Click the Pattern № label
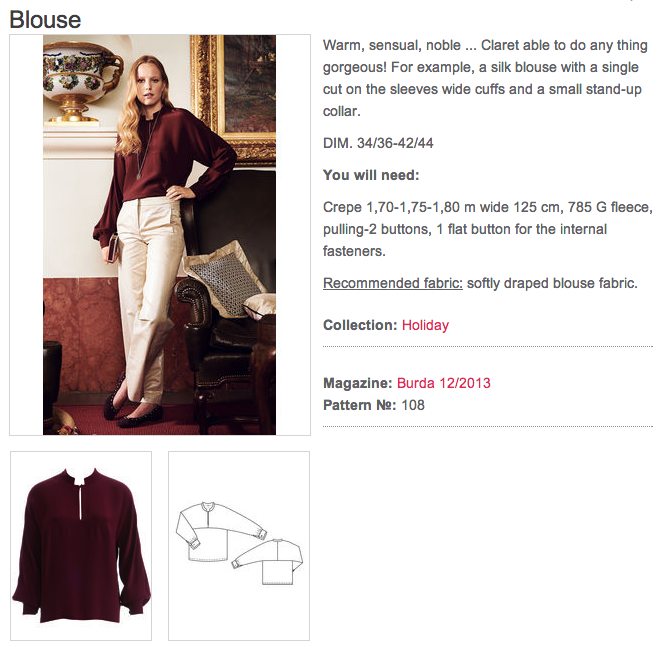 pos(360,405)
